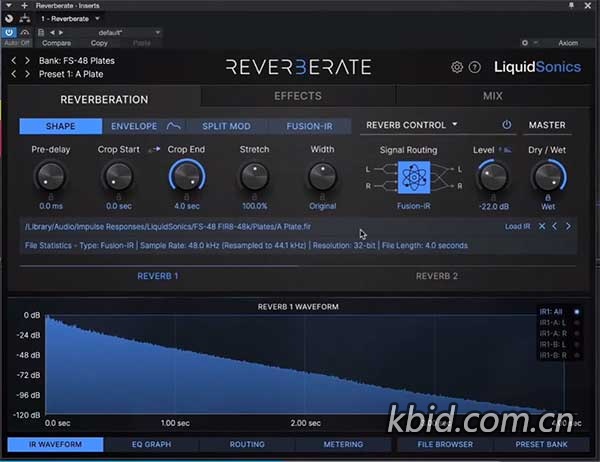Select the Split Mod sub-tab
The height and width of the screenshot is (462, 600).
[x=227, y=126]
